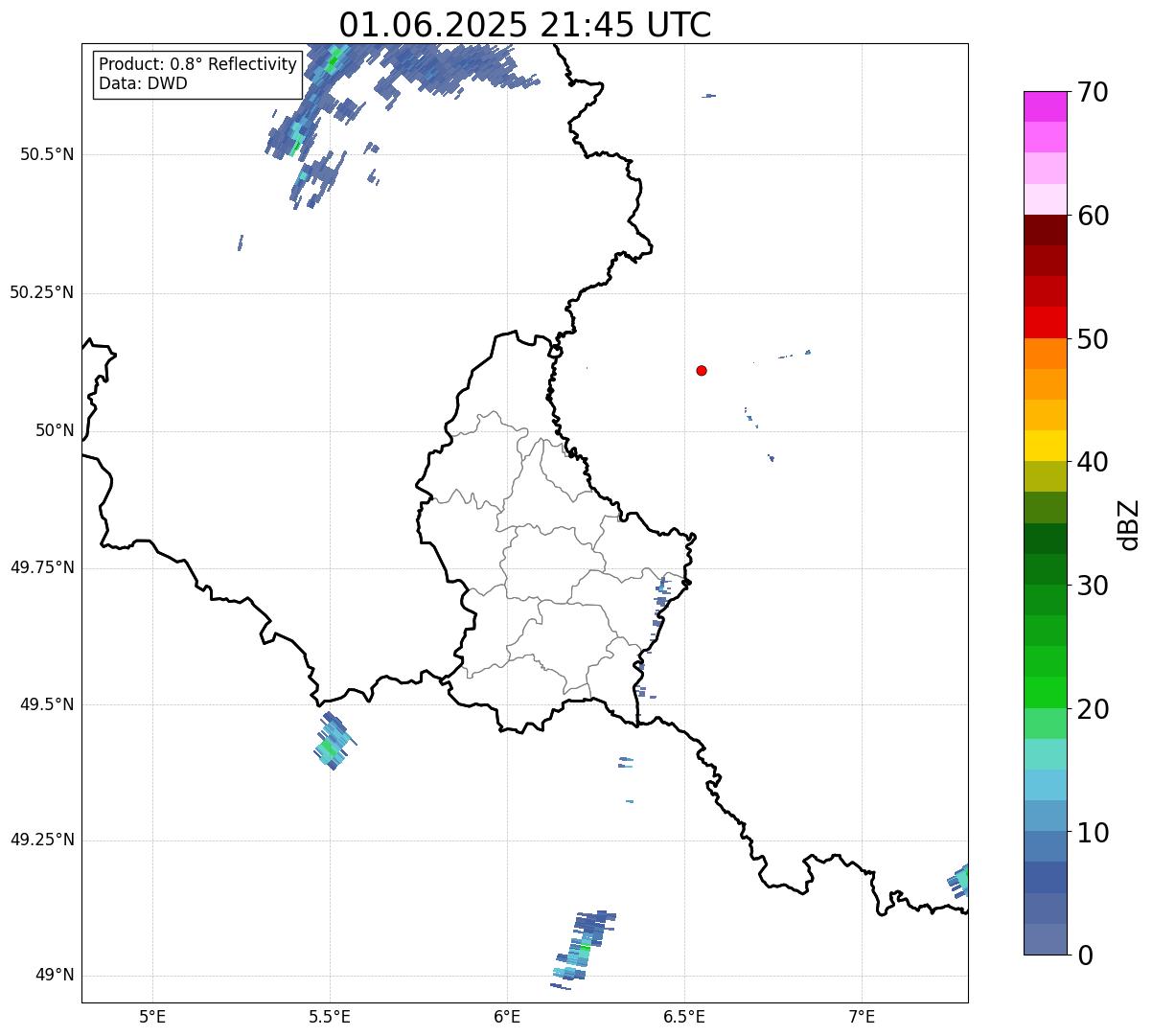This screenshot has width=1152, height=1036.
Task: Click the 5°E longitude label
Action: tap(152, 1017)
